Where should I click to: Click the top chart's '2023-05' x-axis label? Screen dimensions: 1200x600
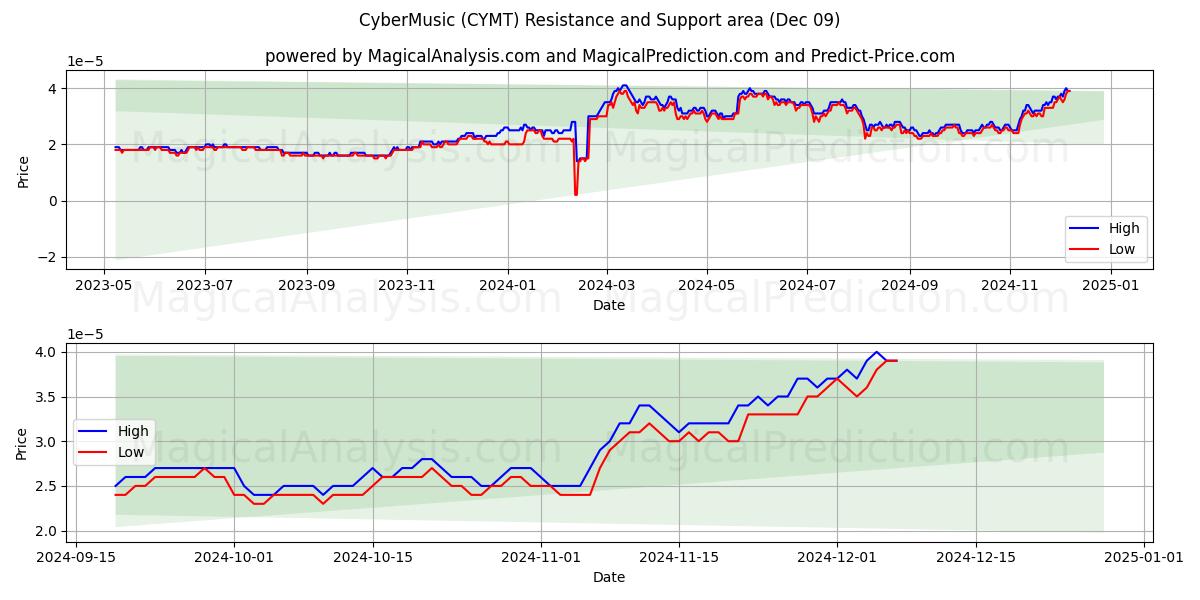tap(104, 285)
